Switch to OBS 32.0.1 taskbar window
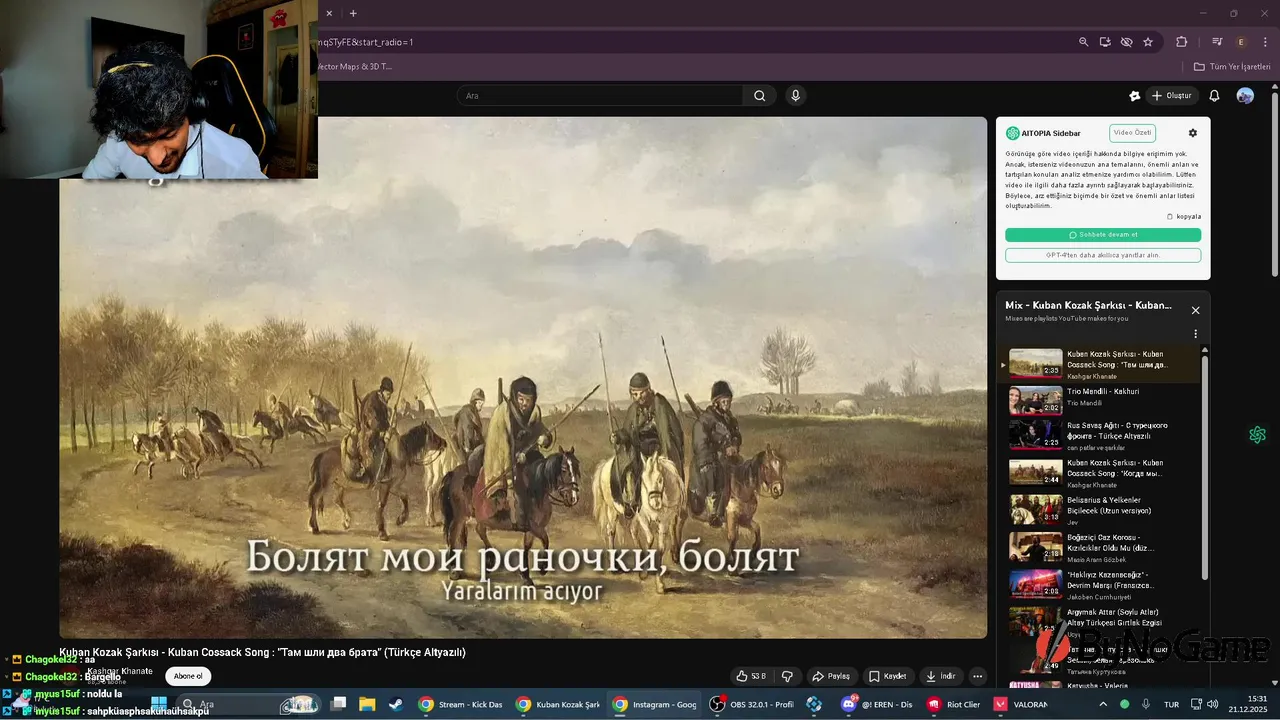The height and width of the screenshot is (720, 1280). click(753, 704)
